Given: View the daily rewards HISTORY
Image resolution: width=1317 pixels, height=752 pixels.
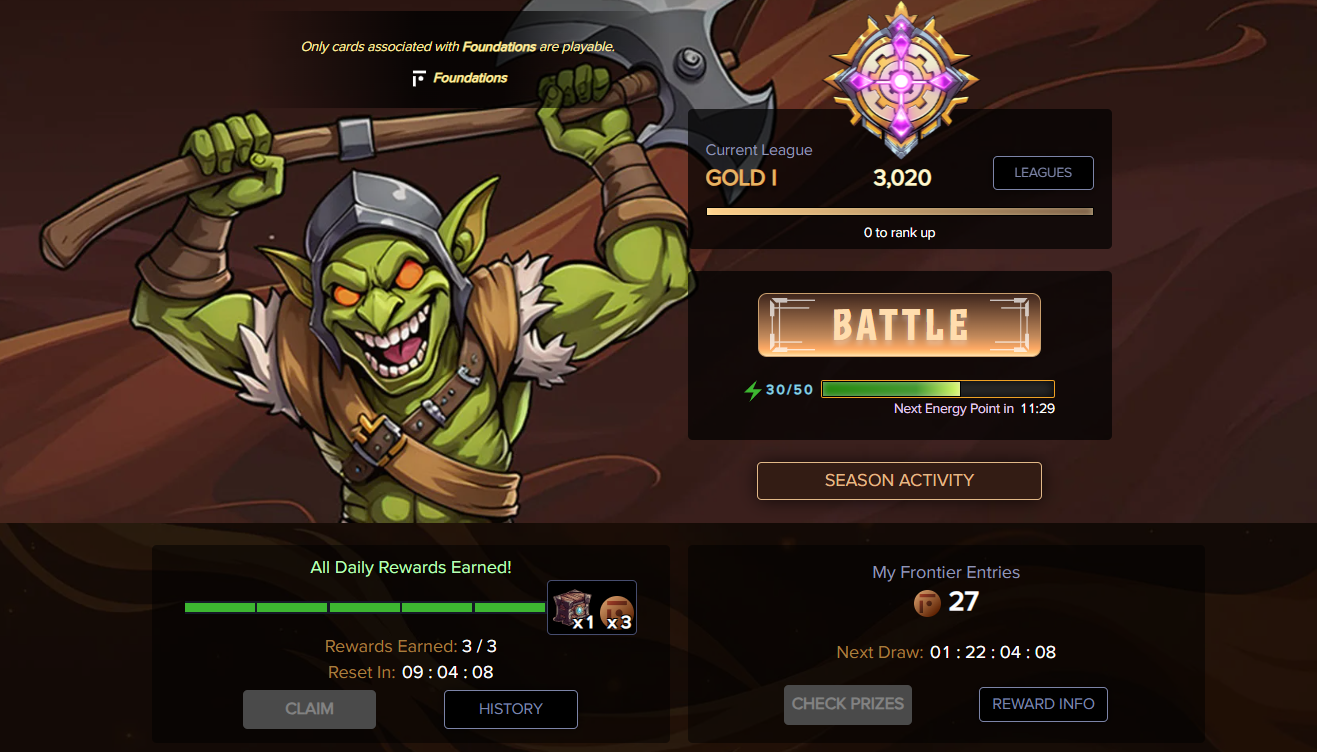Looking at the screenshot, I should click(x=511, y=709).
